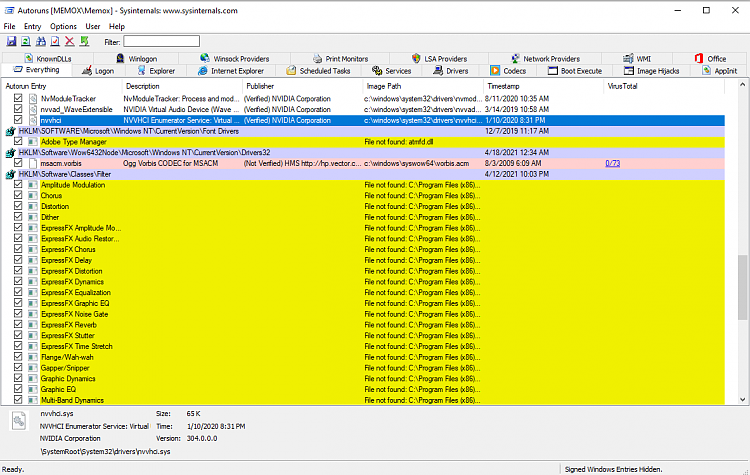This screenshot has height=475, width=750.
Task: Sort by Description column header
Action: coord(182,86)
